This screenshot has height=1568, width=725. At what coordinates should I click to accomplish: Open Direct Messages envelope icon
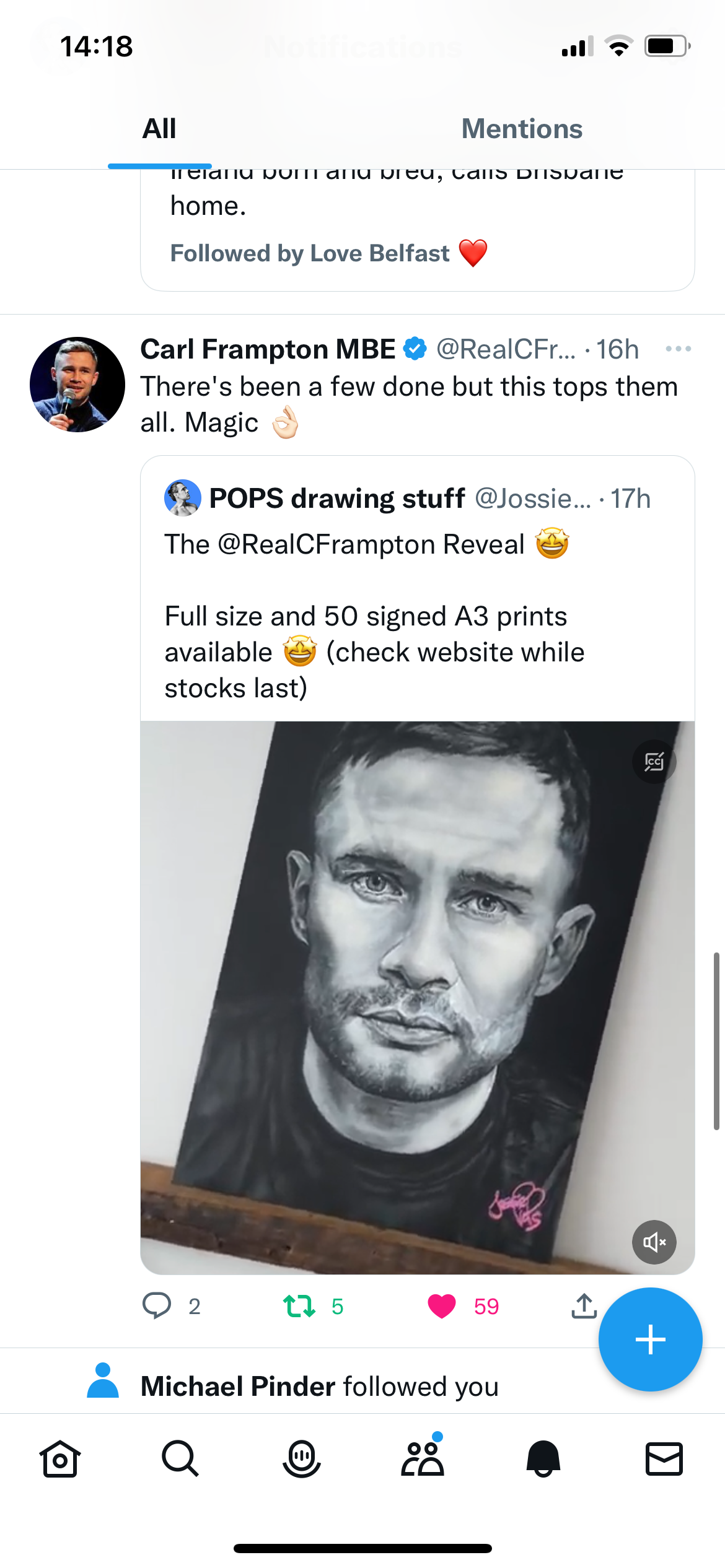(664, 1460)
